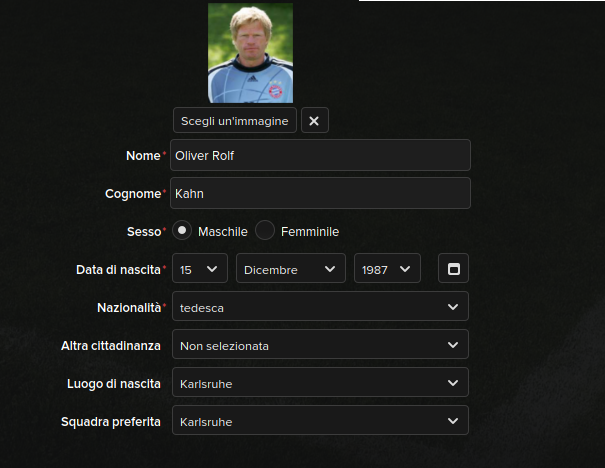Open the birth year dropdown showing 1987
The height and width of the screenshot is (468, 605).
point(387,269)
